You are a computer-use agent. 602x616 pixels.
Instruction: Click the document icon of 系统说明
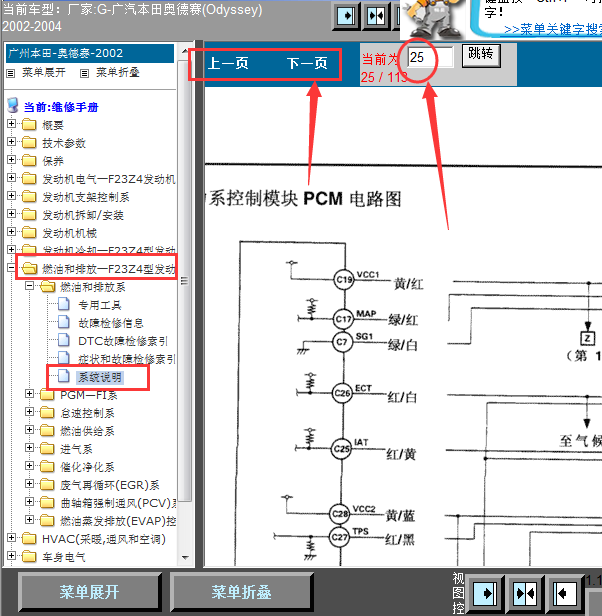point(64,376)
